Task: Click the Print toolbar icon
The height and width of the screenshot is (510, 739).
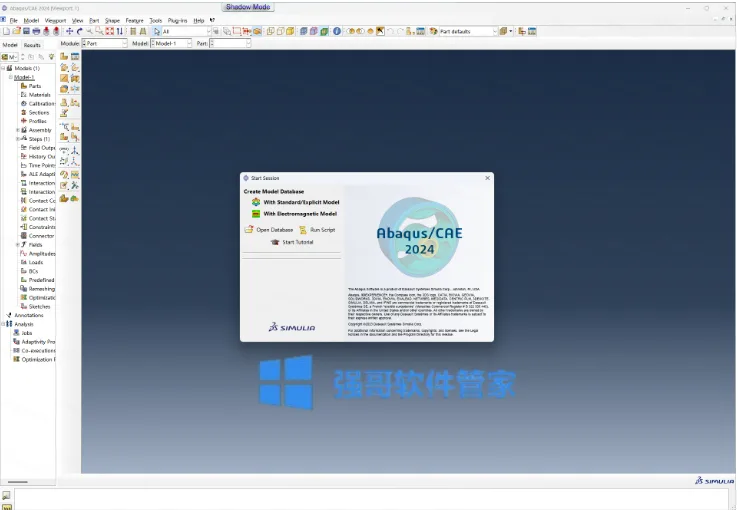Action: (x=36, y=31)
